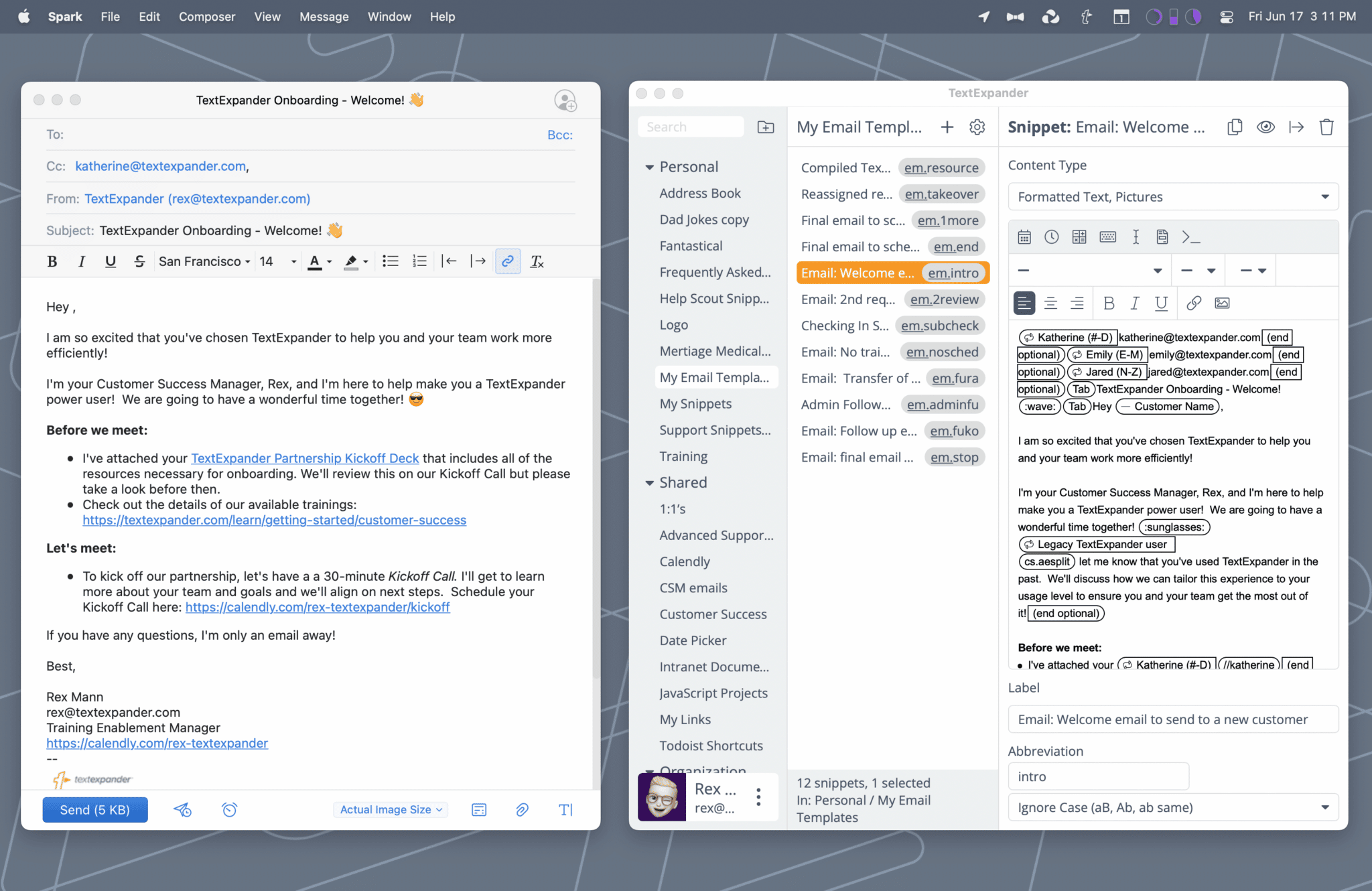Viewport: 1372px width, 891px height.
Task: Insert cursor position macro icon
Action: click(1136, 236)
